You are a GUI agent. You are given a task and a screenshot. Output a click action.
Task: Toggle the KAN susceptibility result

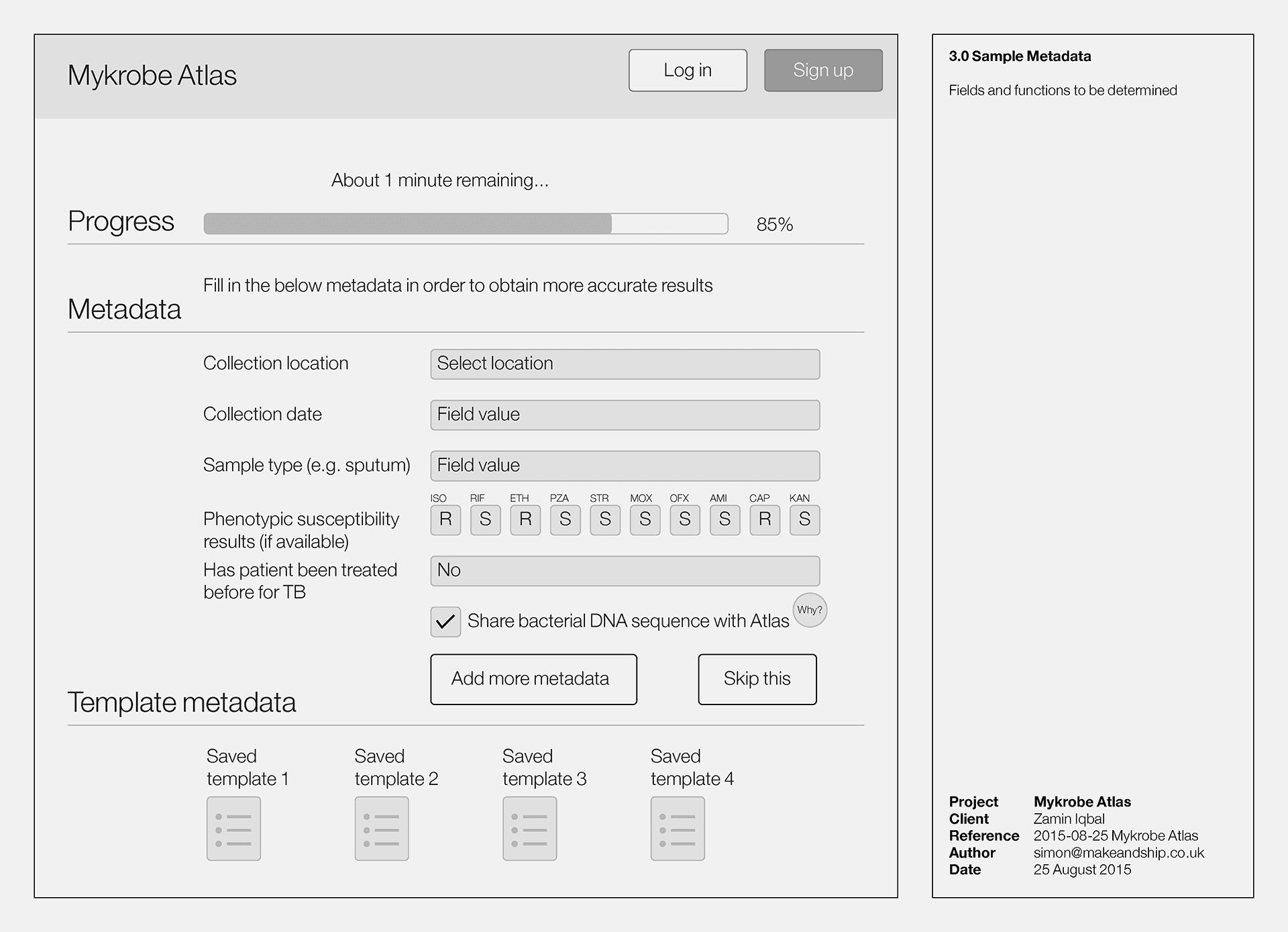point(805,519)
